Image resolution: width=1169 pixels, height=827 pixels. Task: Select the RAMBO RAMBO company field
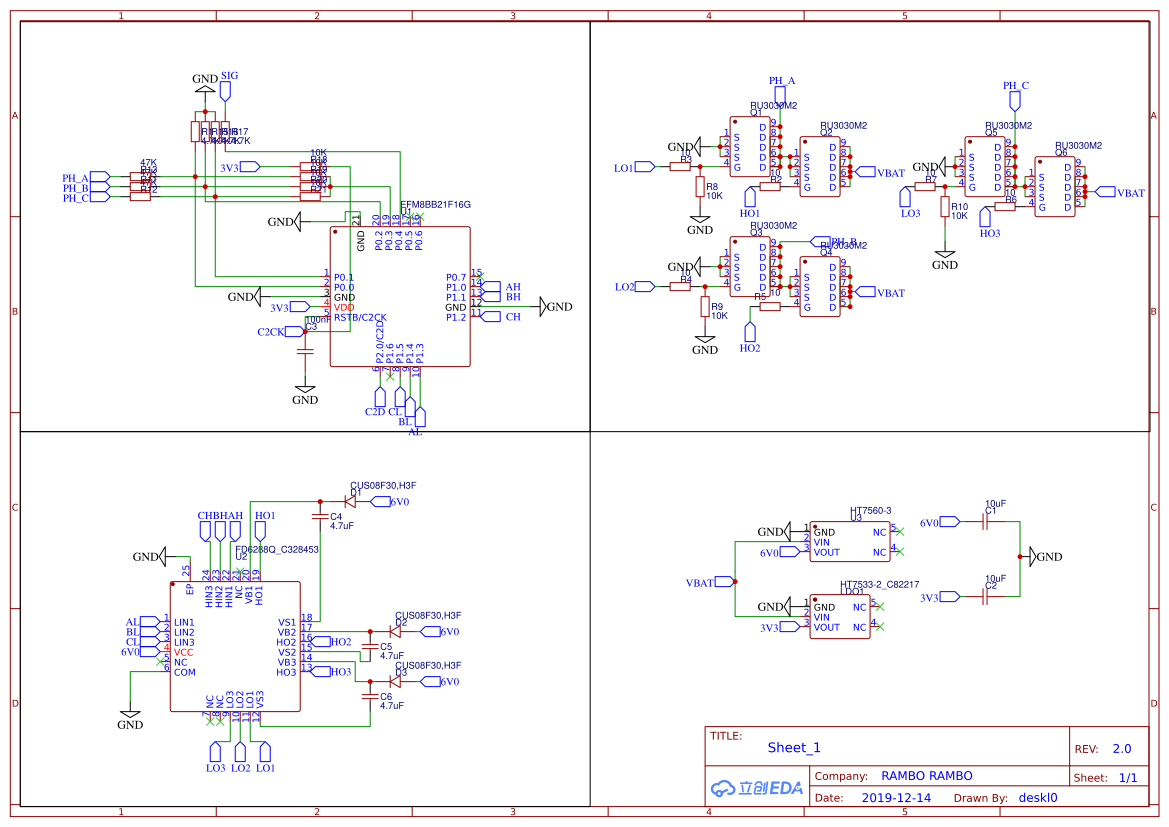pyautogui.click(x=926, y=776)
